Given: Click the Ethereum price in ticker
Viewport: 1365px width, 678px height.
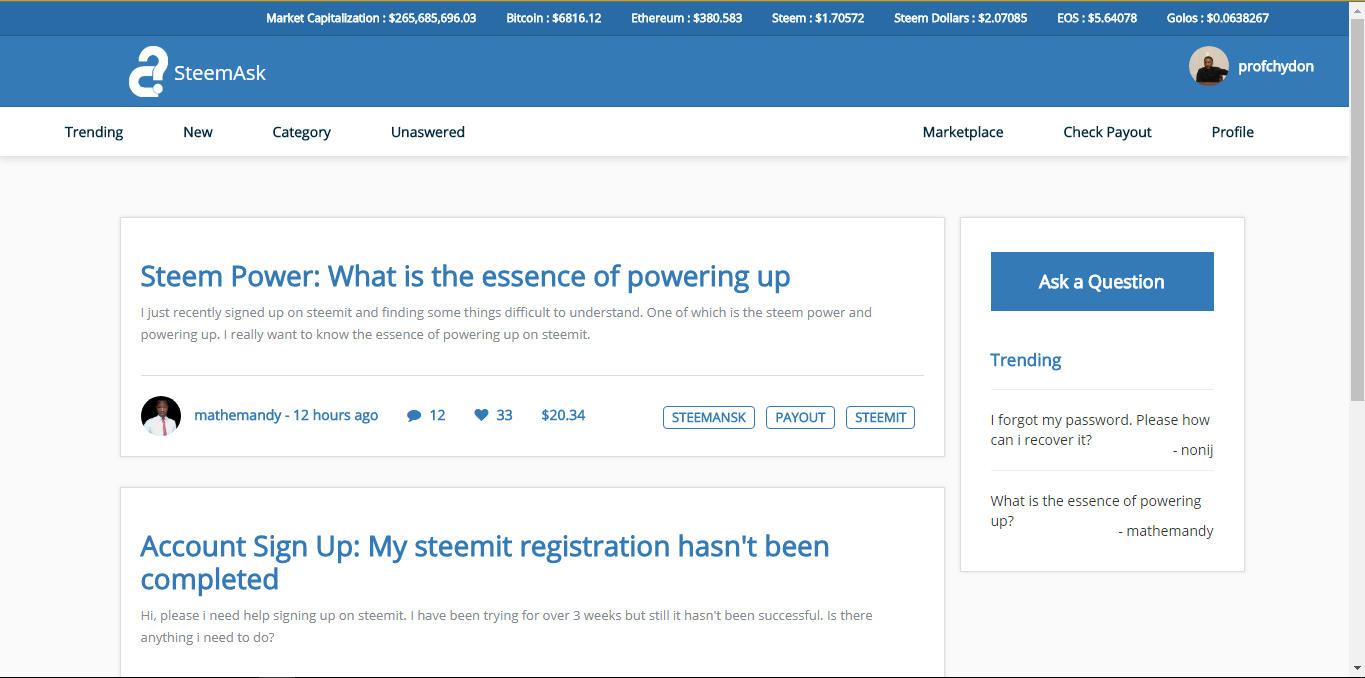Looking at the screenshot, I should [x=687, y=18].
